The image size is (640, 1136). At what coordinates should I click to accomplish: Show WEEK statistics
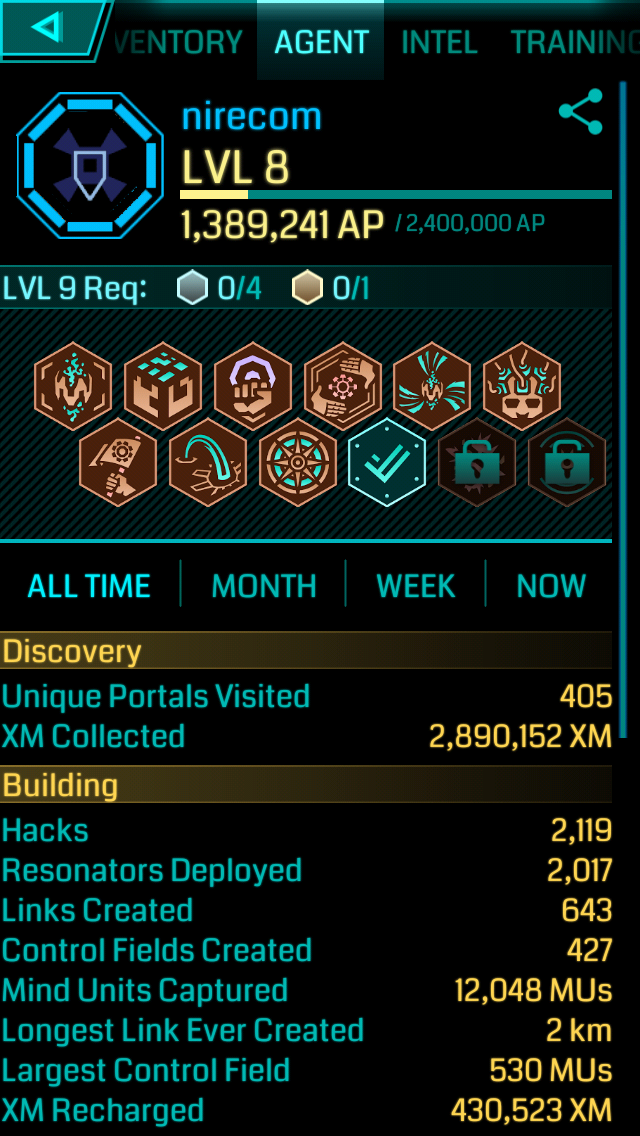tap(416, 585)
